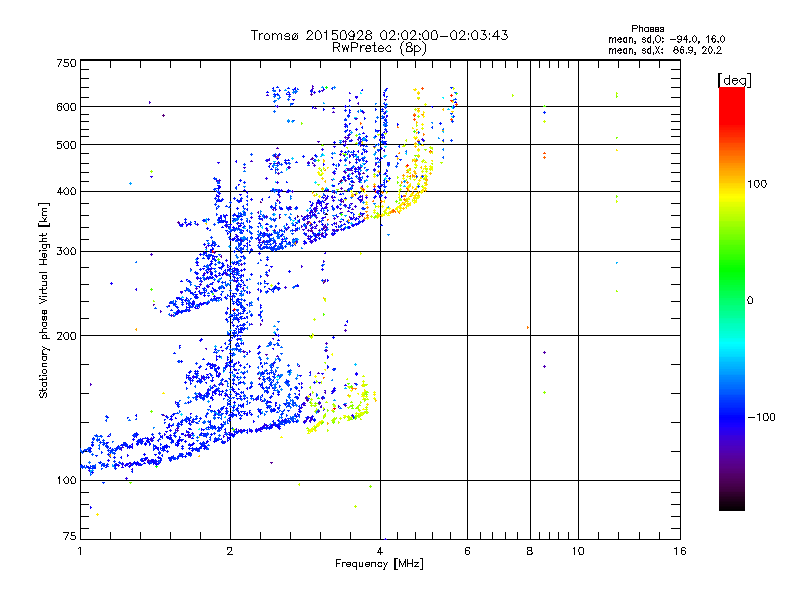Click the y-axis tick label '75'
The height and width of the screenshot is (600, 800).
[x=70, y=536]
